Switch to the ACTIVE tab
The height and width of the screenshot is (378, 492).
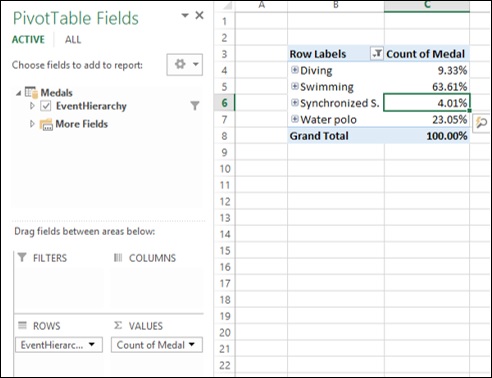pyautogui.click(x=28, y=40)
